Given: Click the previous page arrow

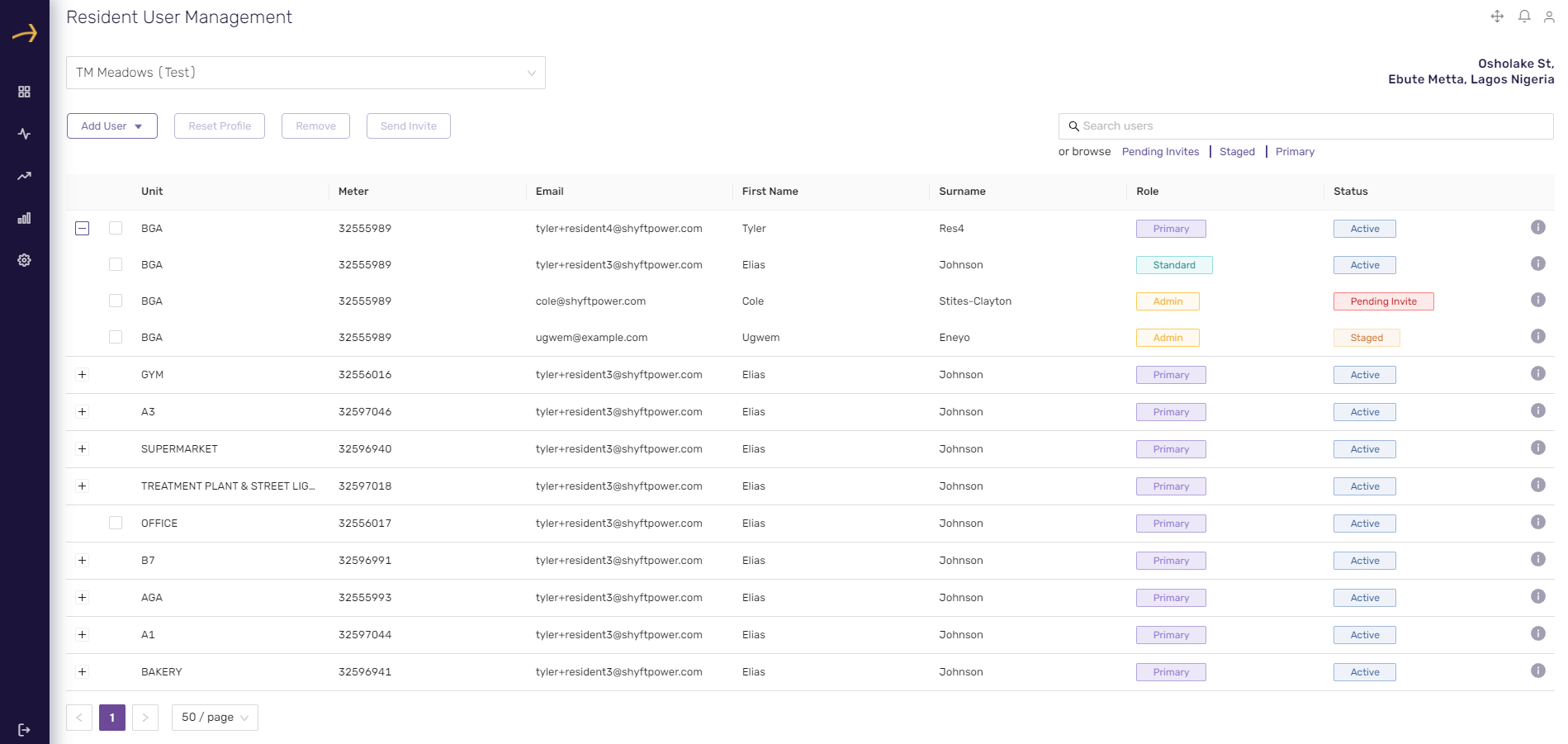Looking at the screenshot, I should 79,718.
